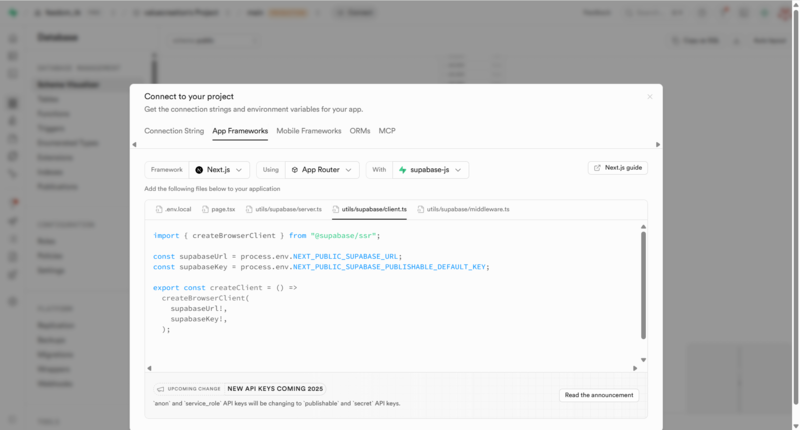View the utils/supabase/middleware.ts file

[x=463, y=209]
